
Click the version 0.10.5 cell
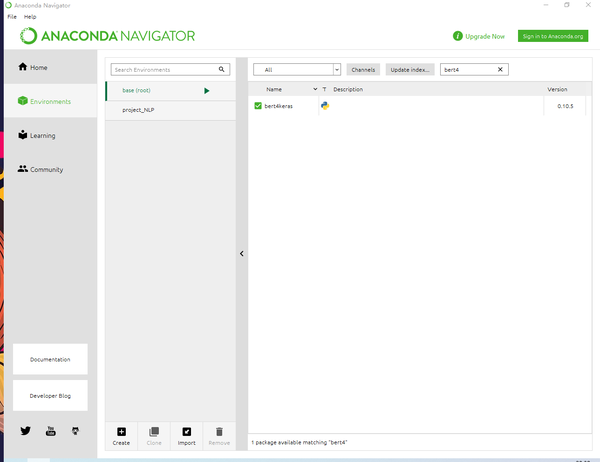[x=565, y=106]
